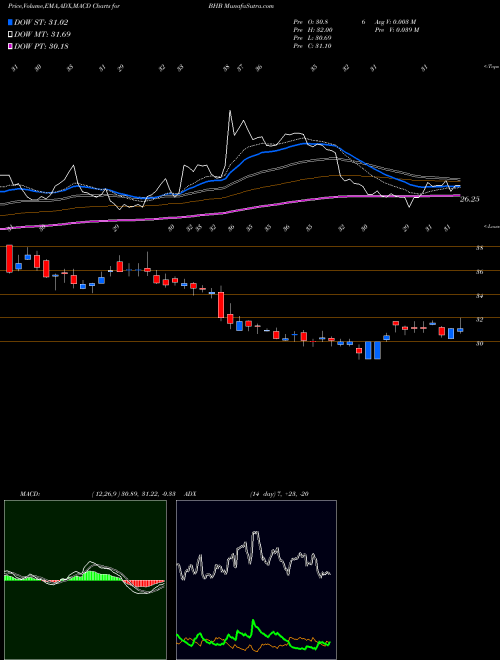Click the '36' price axis label
This screenshot has width=500, height=660.
[479, 272]
